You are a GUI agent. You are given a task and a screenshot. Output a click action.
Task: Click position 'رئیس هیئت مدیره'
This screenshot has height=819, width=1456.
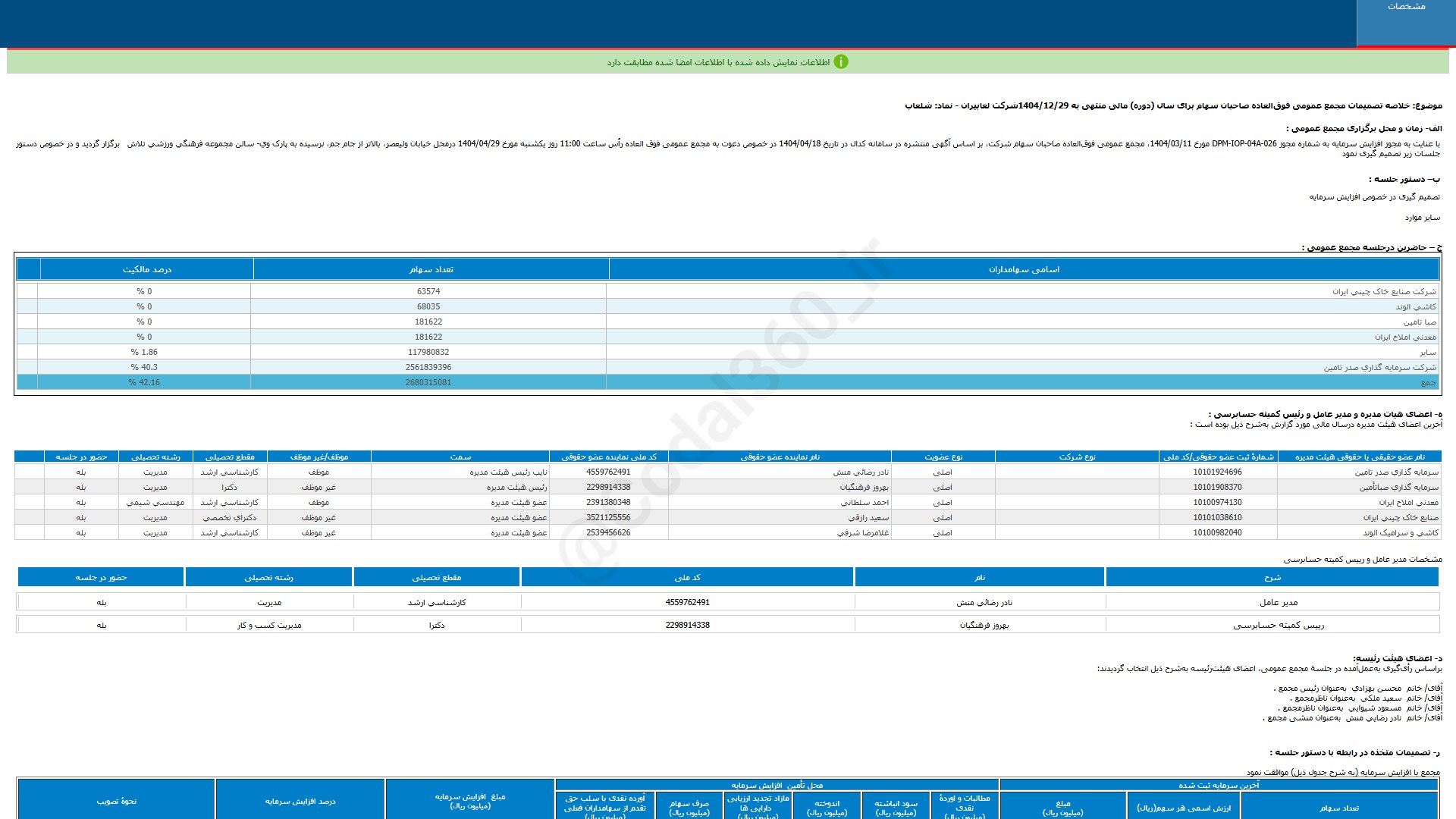[x=516, y=487]
